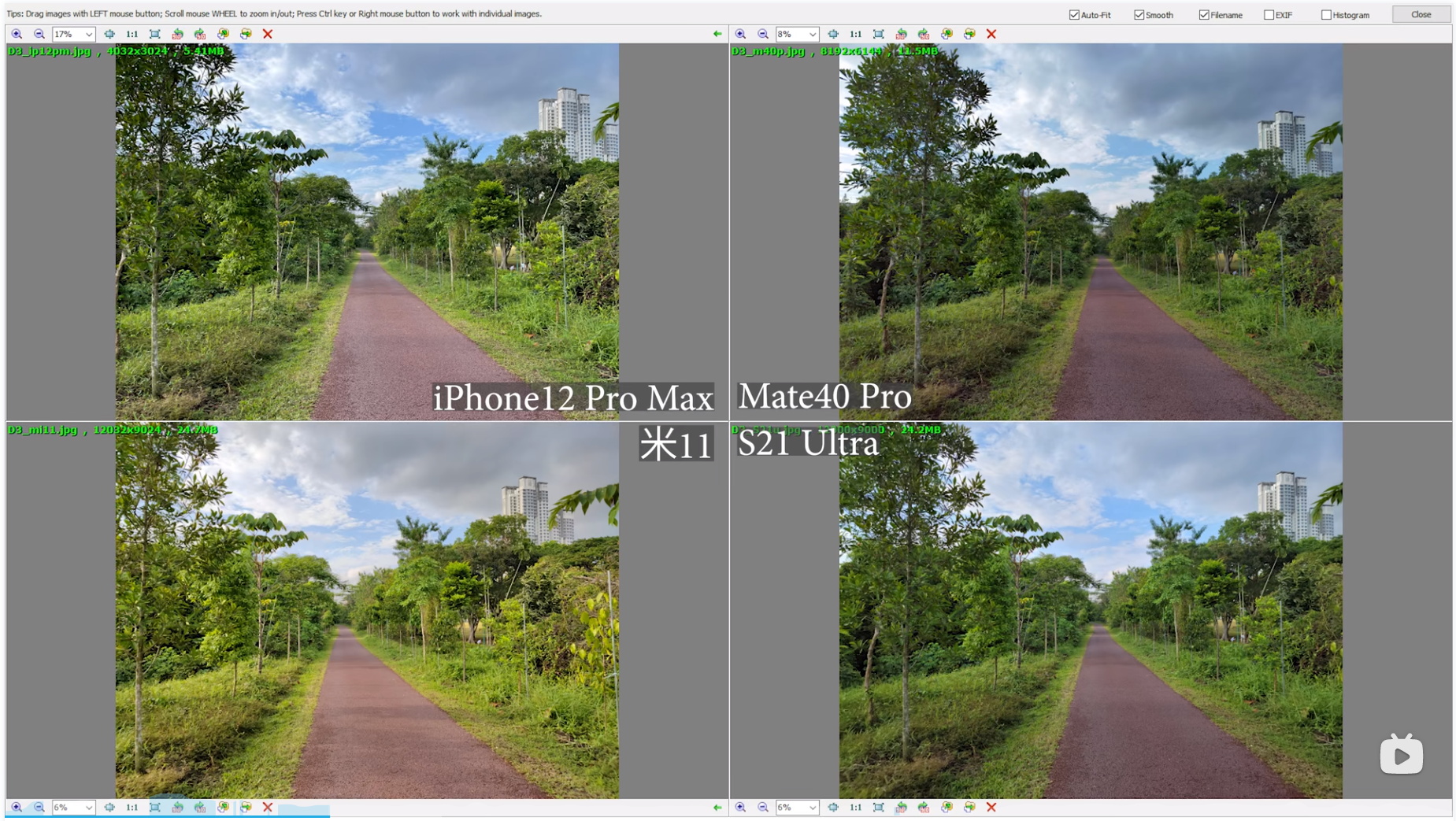Click the D3_mi11.jpg comparison photo

[367, 611]
